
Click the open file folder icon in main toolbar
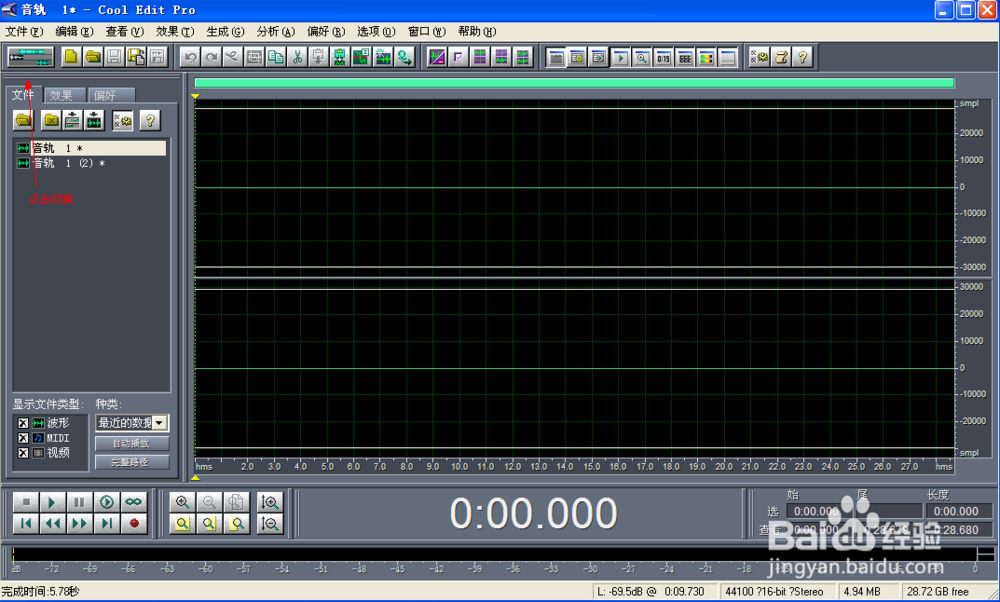(x=93, y=57)
